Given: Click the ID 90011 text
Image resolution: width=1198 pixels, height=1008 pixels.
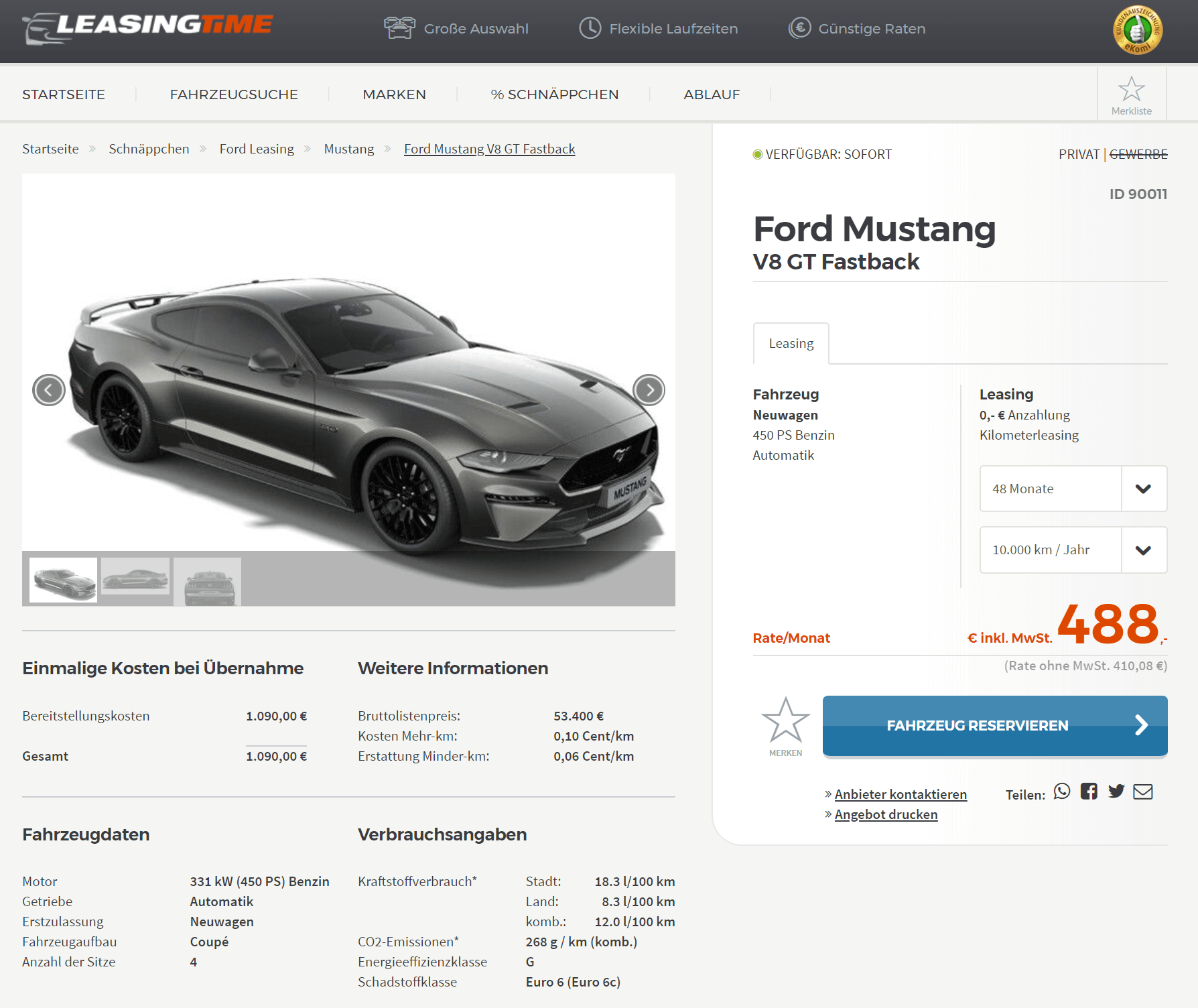Looking at the screenshot, I should [x=1138, y=194].
